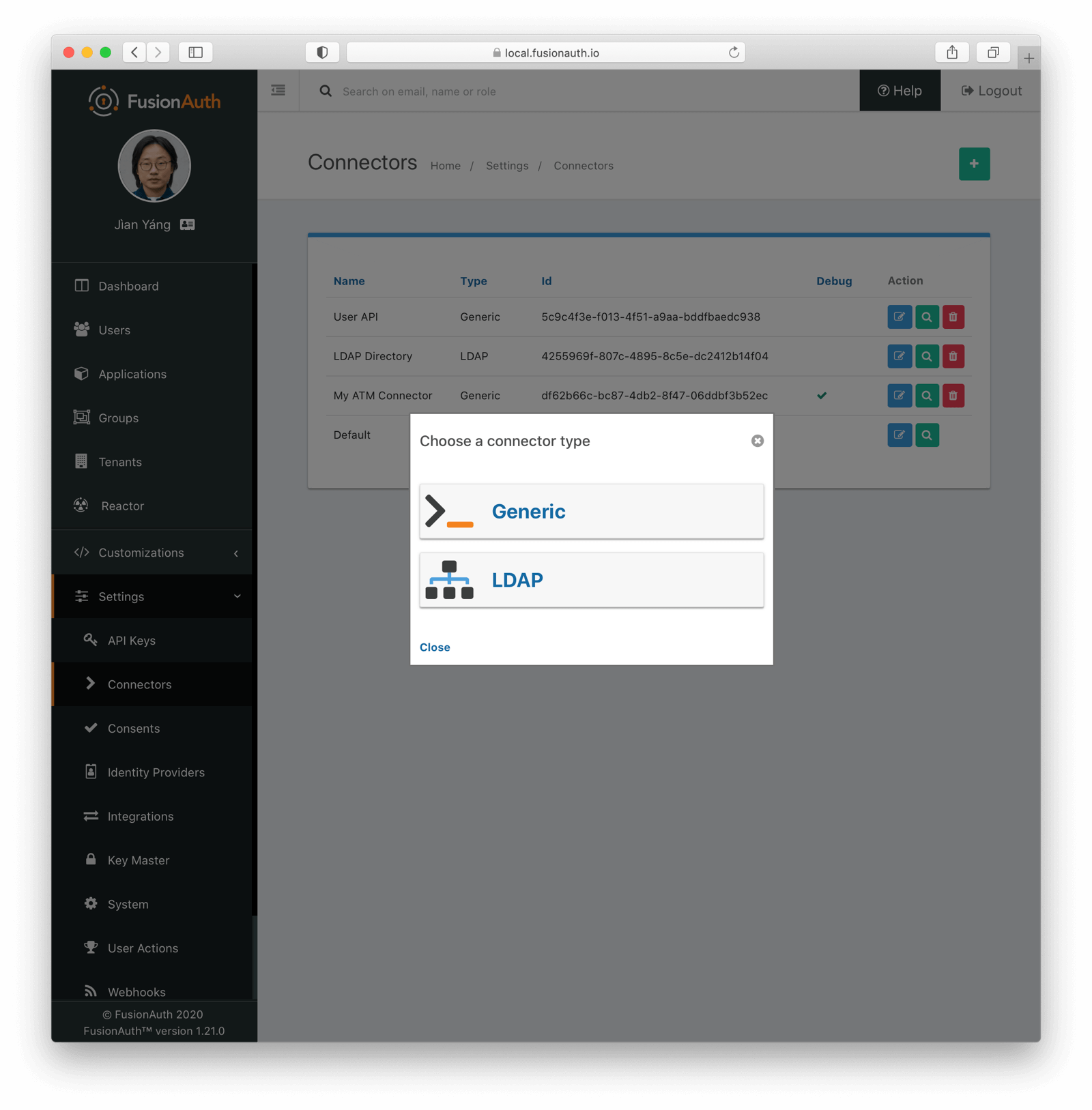Screen dimensions: 1092x1110
Task: Edit the Default connector
Action: (900, 435)
